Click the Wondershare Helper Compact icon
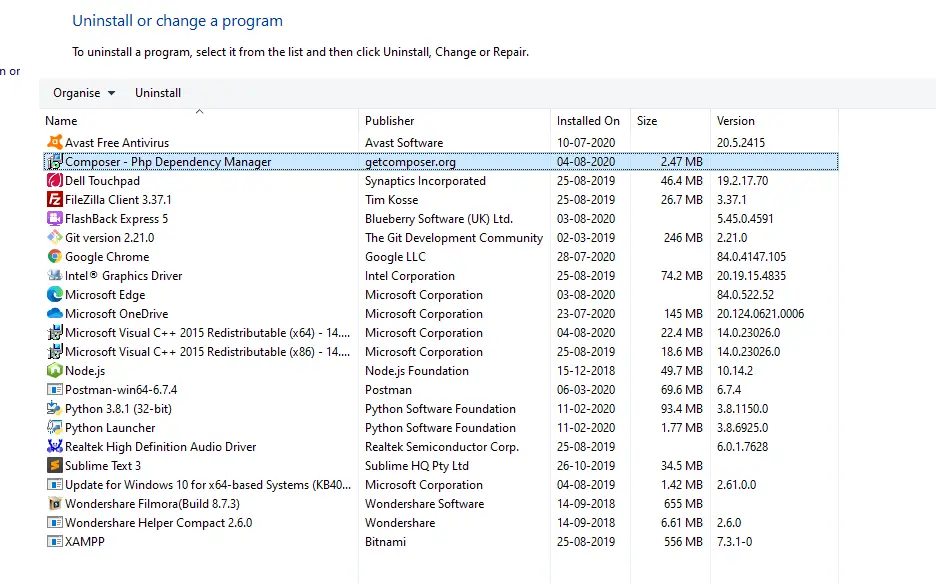This screenshot has height=584, width=936. point(55,523)
